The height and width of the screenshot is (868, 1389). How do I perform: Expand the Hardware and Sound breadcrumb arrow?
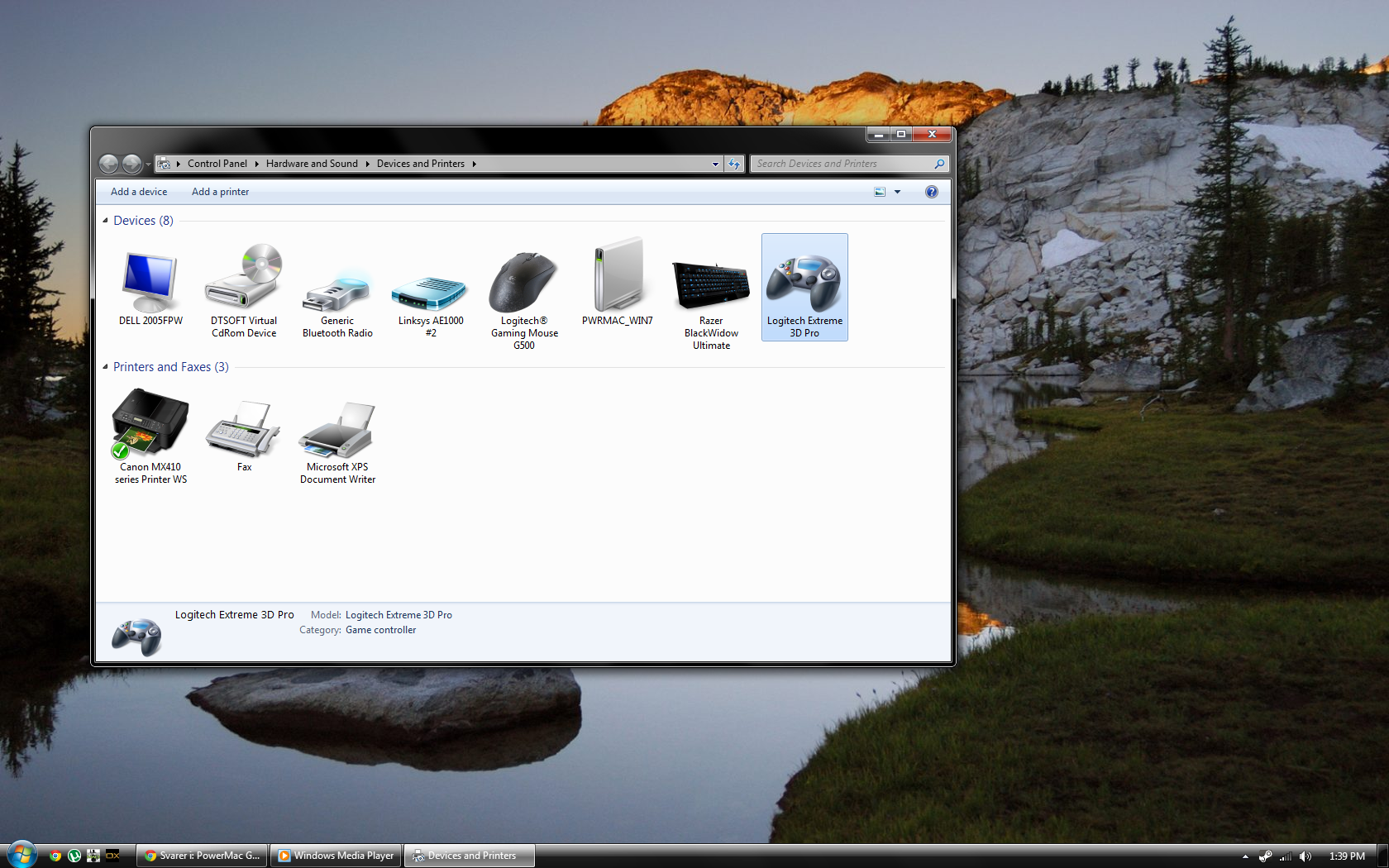[x=367, y=164]
